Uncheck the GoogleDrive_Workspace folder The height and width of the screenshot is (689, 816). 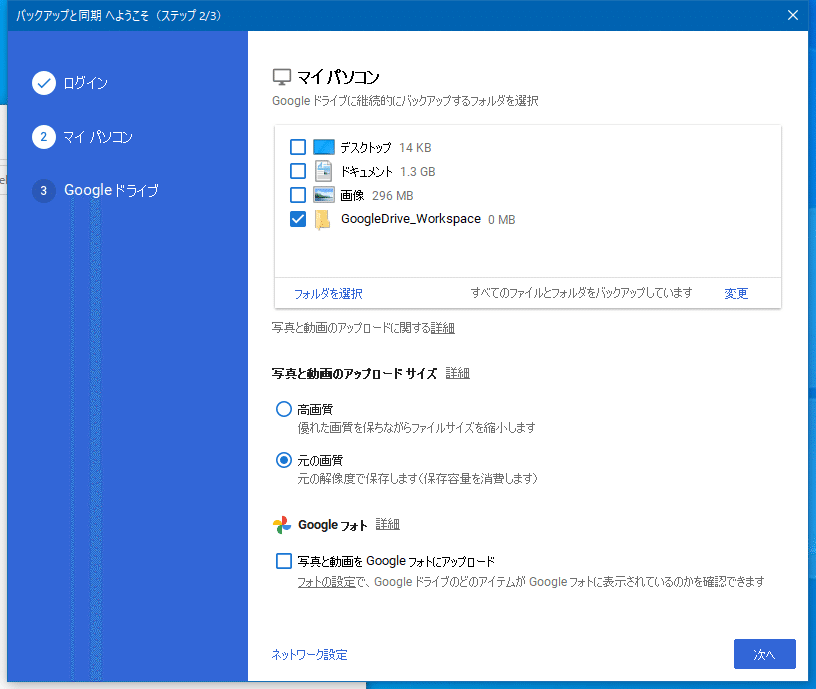click(x=297, y=219)
